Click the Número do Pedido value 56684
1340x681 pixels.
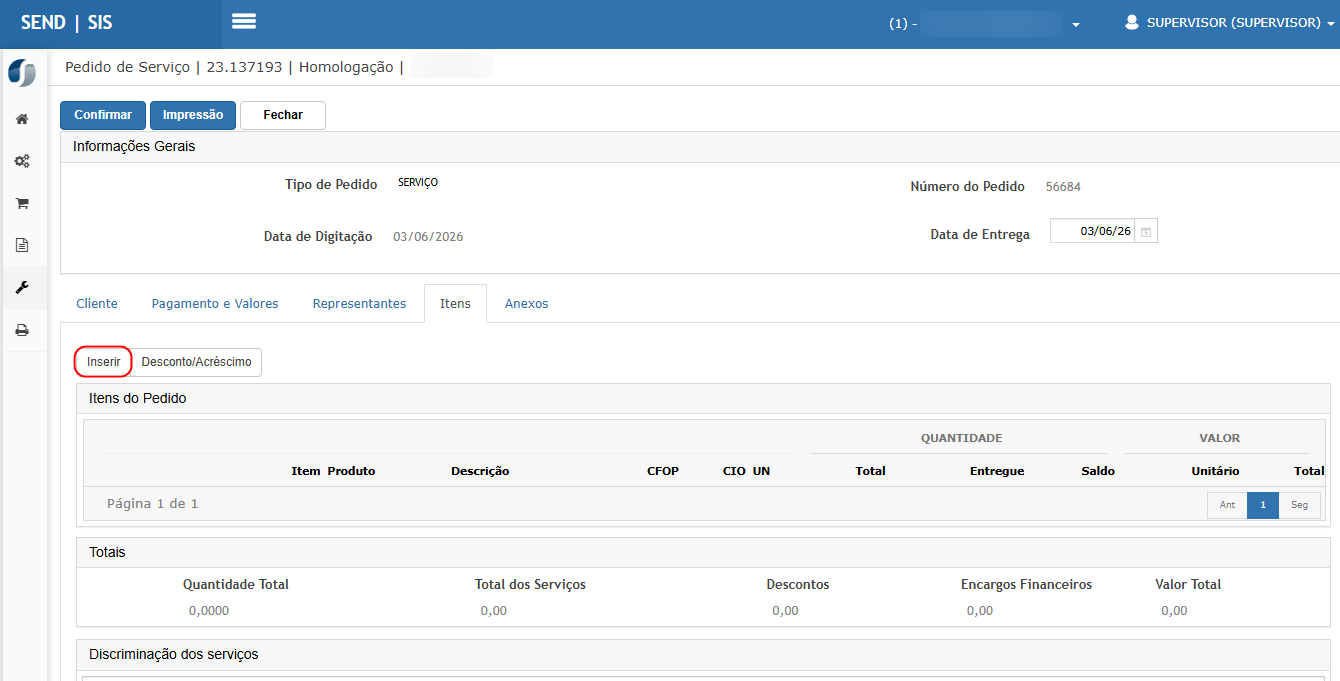pos(1063,187)
